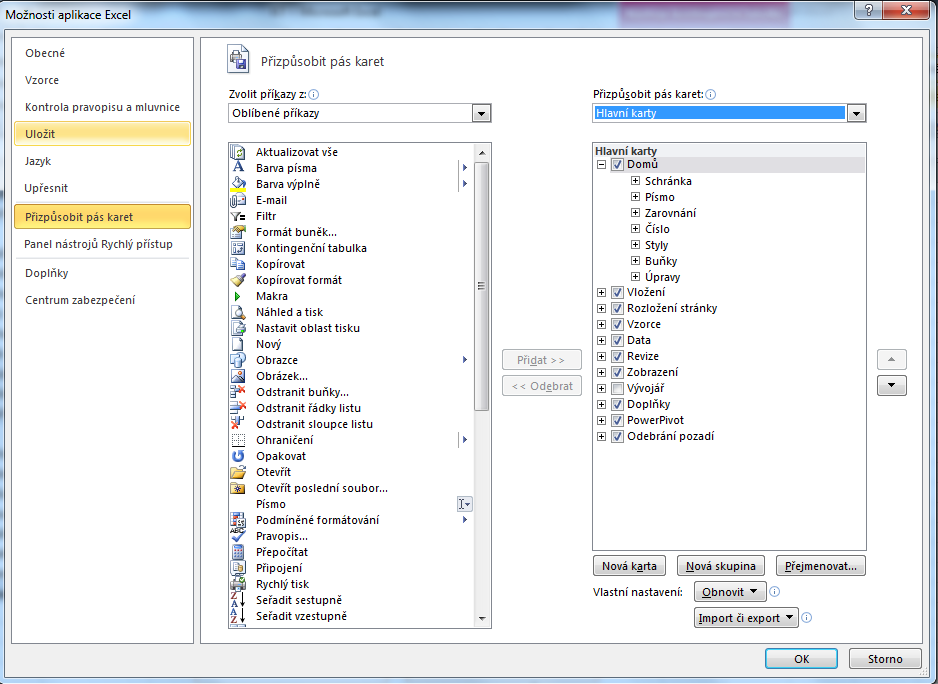938x684 pixels.
Task: Uncheck the Data tab checkbox
Action: pyautogui.click(x=617, y=341)
